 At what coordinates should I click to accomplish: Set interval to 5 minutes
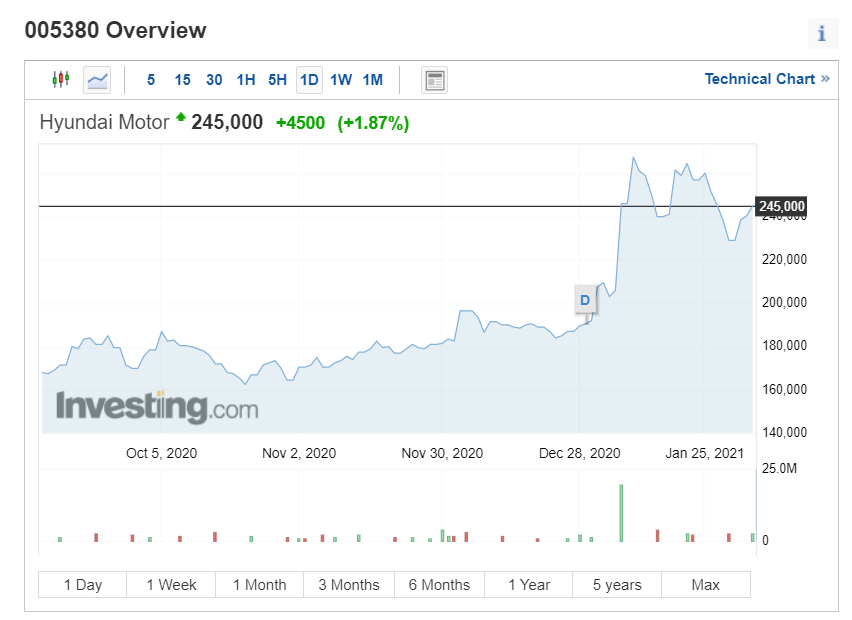pos(151,80)
